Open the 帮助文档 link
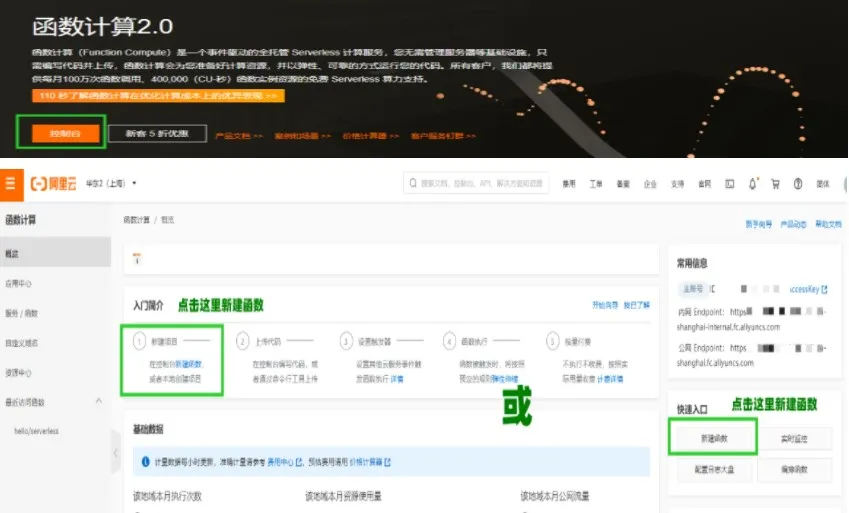Viewport: 849px width, 513px height. tap(828, 224)
